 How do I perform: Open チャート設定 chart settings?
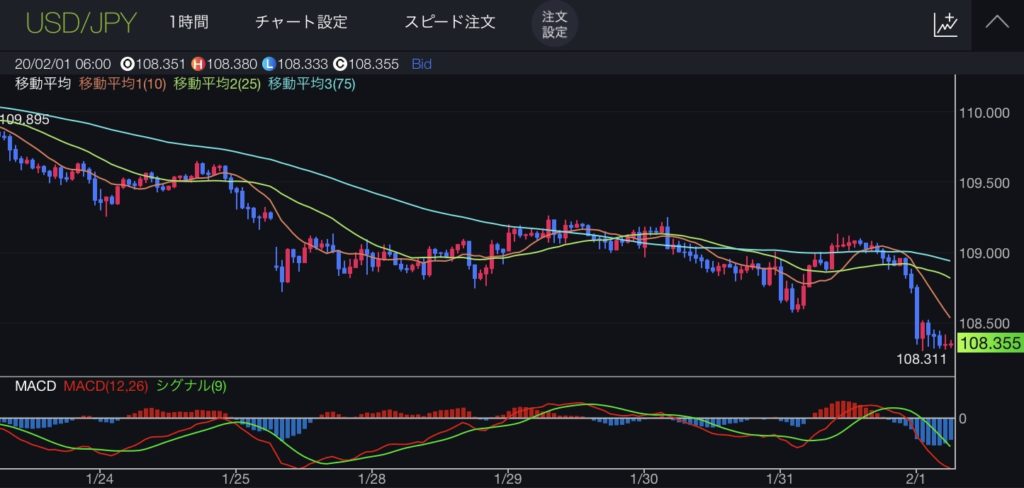coord(301,22)
